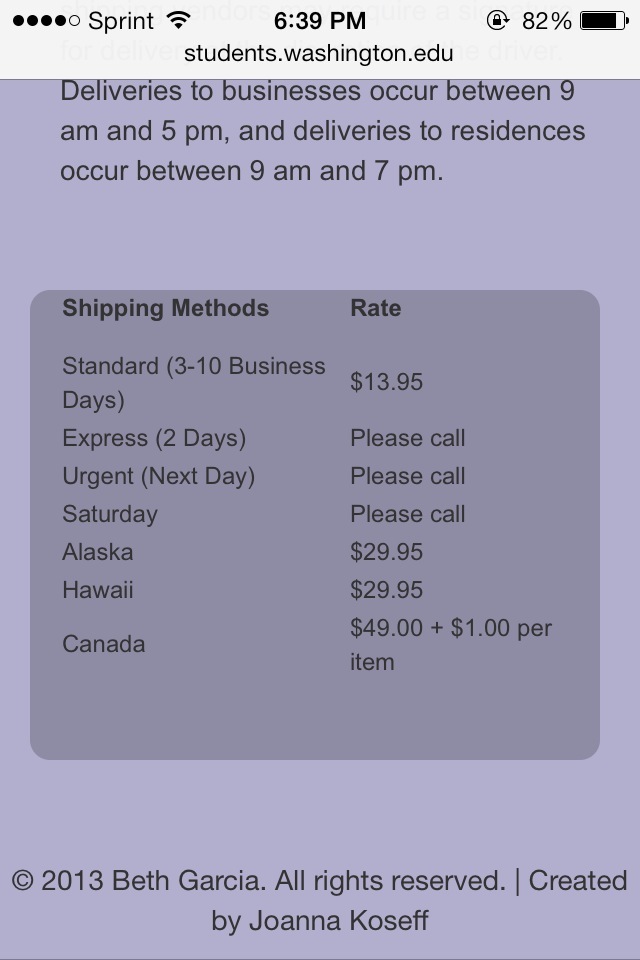Tap the Hawaii $29.95 rate
The height and width of the screenshot is (960, 640).
click(386, 590)
